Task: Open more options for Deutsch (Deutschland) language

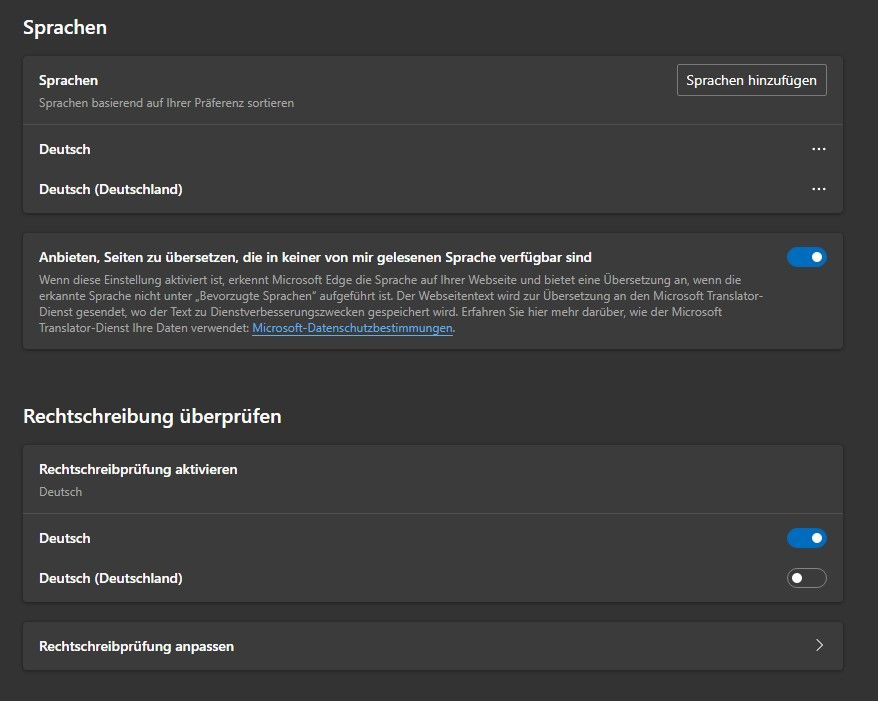Action: pos(819,189)
